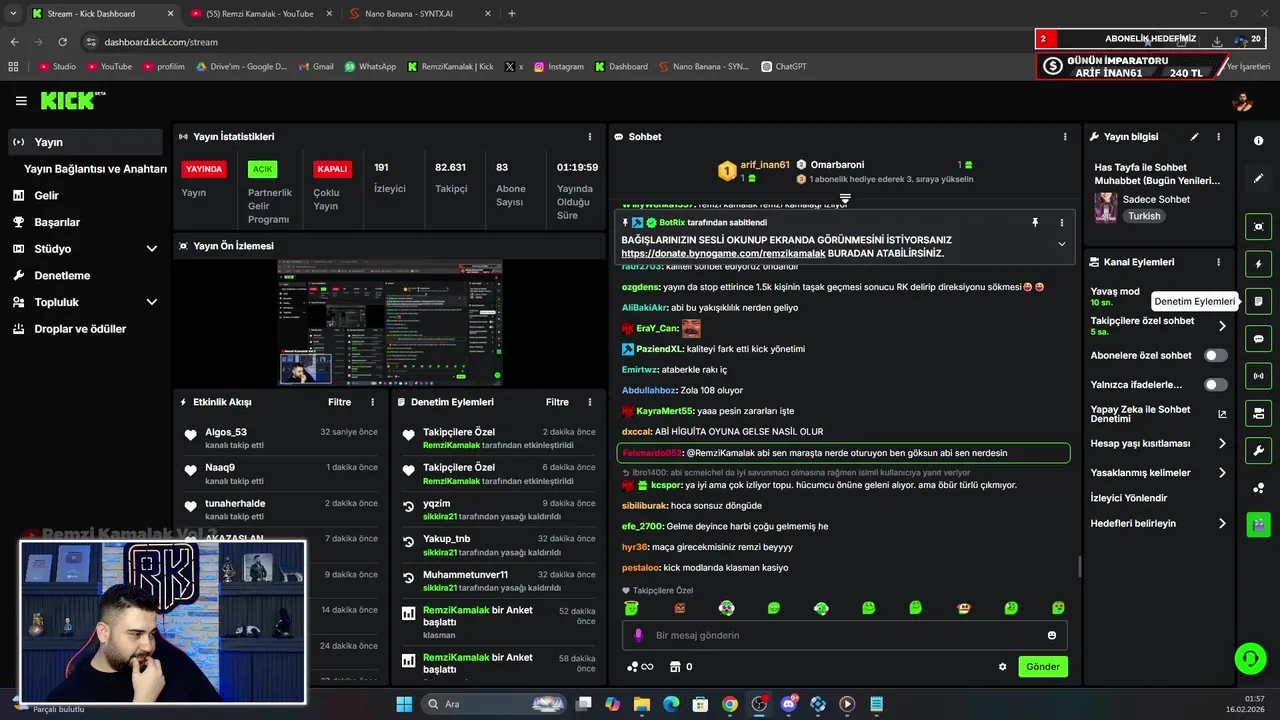Switch to Remzi Kamalak YouTube browser tab
The image size is (1280, 720).
[x=260, y=14]
